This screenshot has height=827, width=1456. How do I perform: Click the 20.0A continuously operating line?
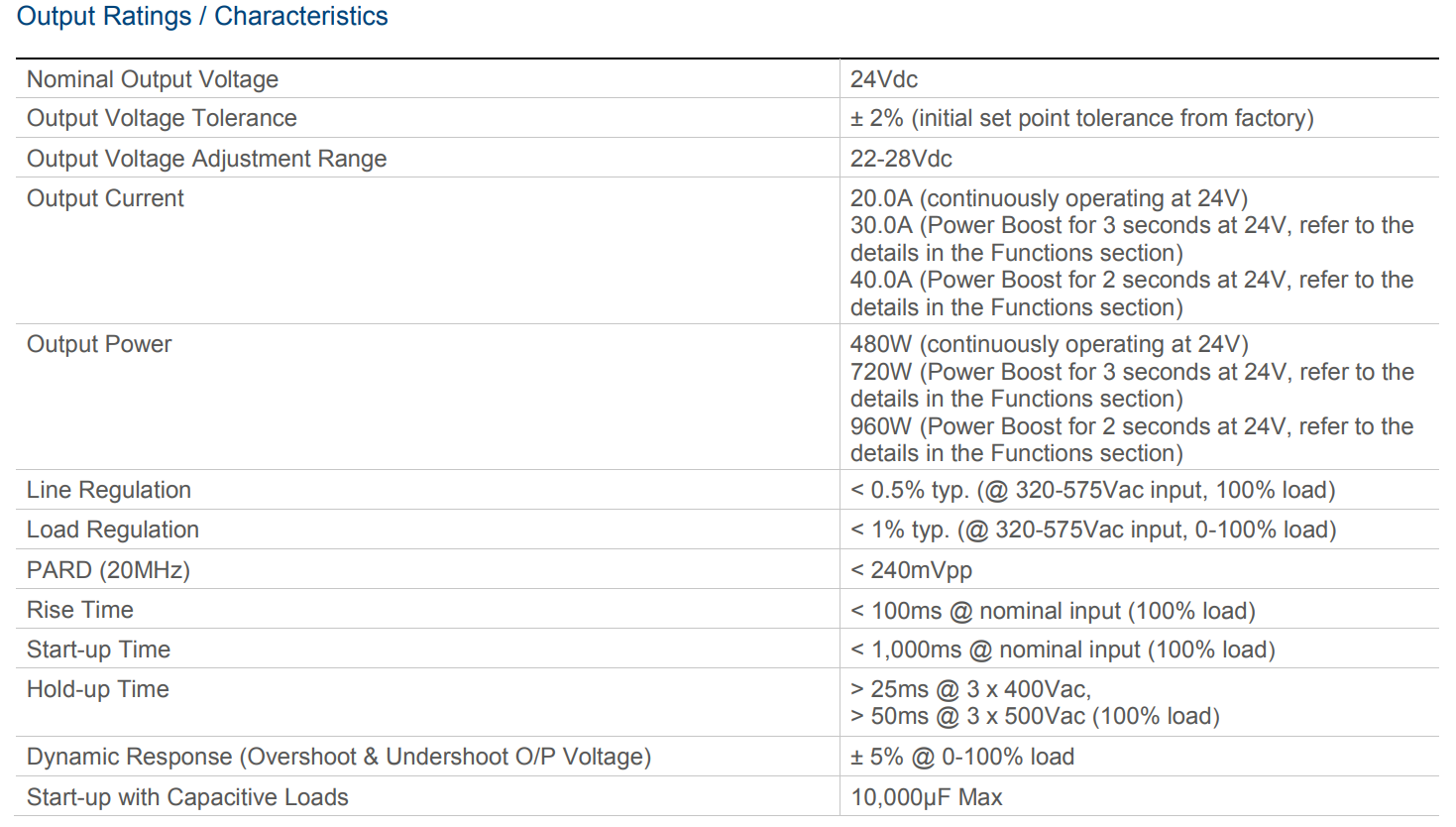coord(1049,198)
